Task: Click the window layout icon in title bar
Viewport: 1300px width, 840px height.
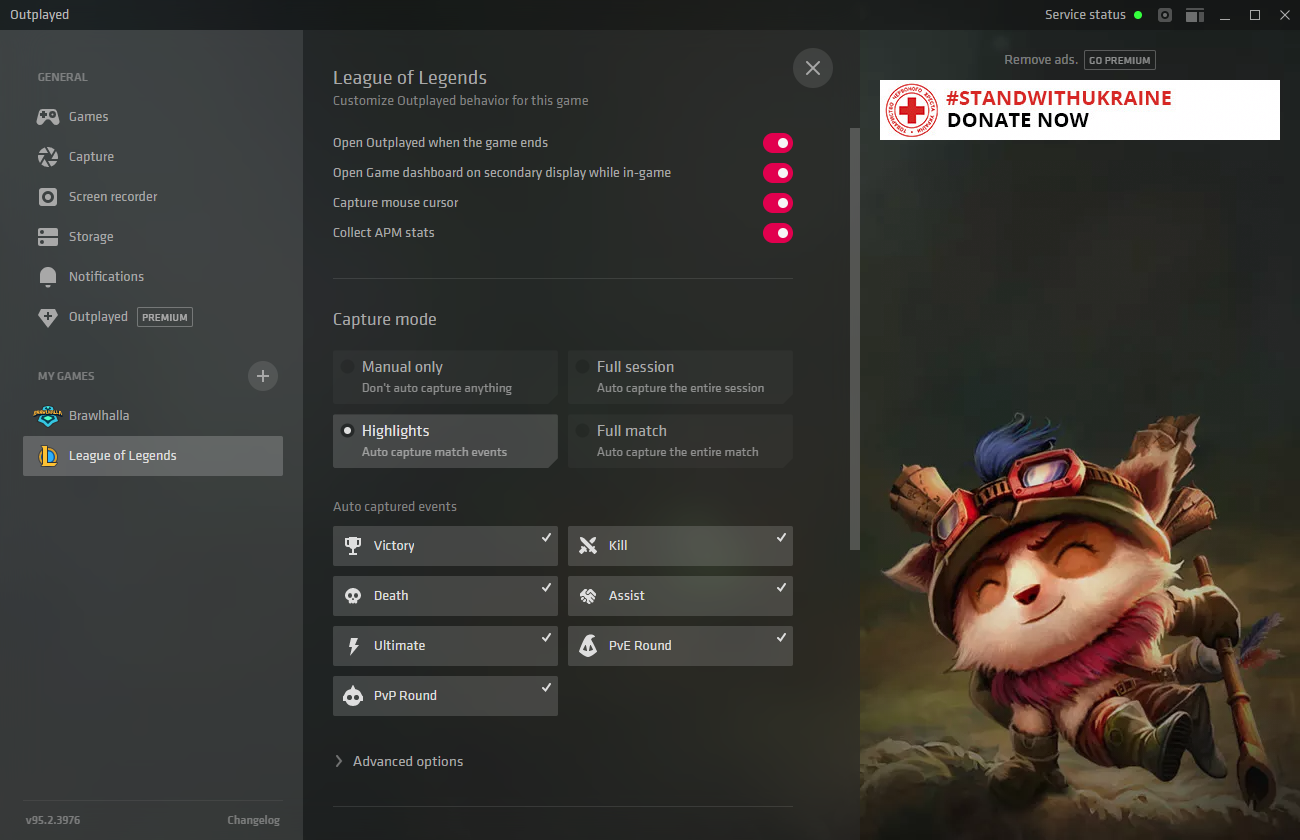Action: coord(1195,15)
